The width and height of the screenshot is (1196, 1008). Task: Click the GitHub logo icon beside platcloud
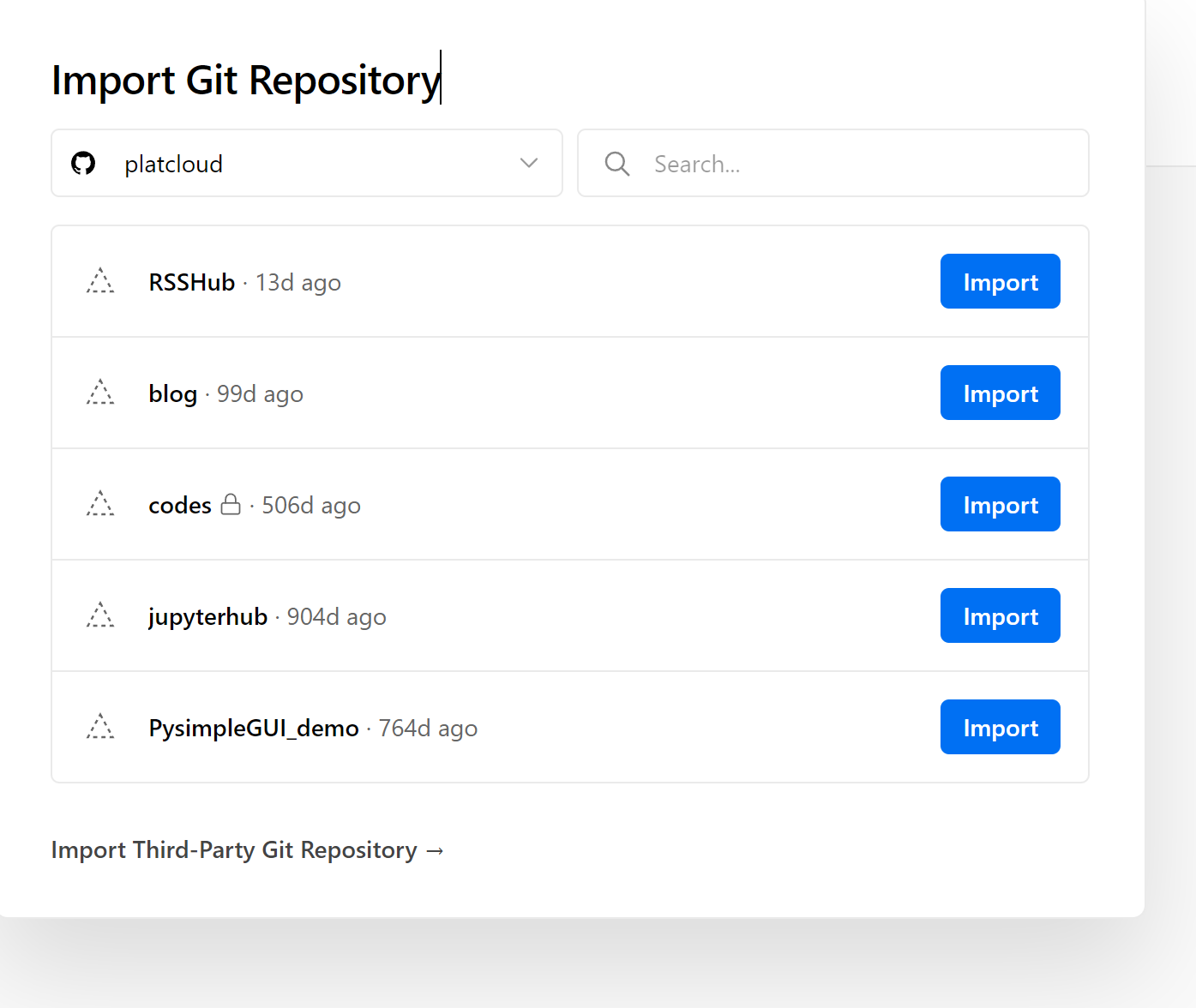[83, 163]
